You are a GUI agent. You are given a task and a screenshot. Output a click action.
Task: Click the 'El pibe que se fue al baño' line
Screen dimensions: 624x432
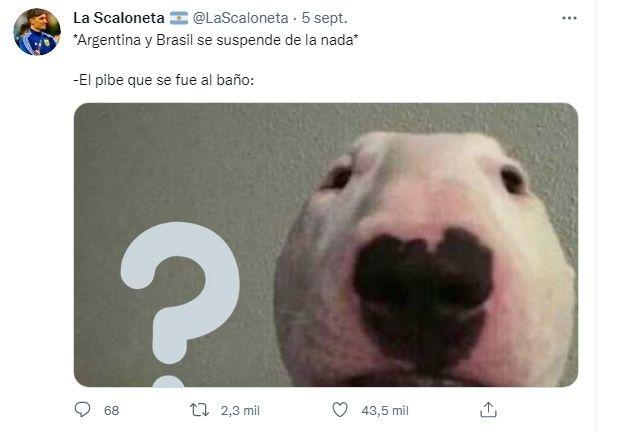click(x=164, y=80)
